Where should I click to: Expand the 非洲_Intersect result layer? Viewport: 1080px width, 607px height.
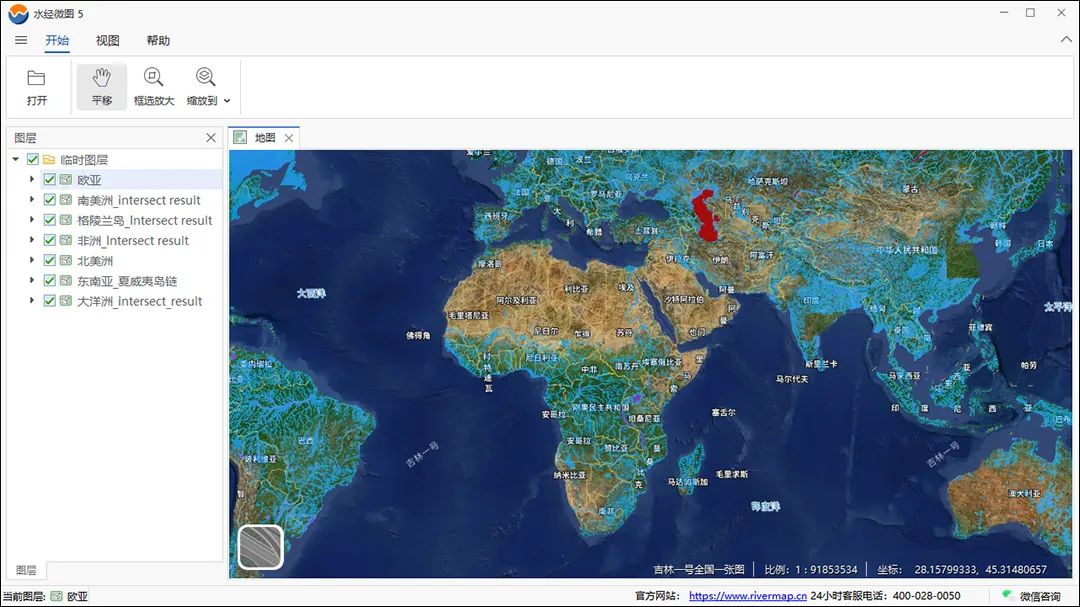(x=32, y=240)
